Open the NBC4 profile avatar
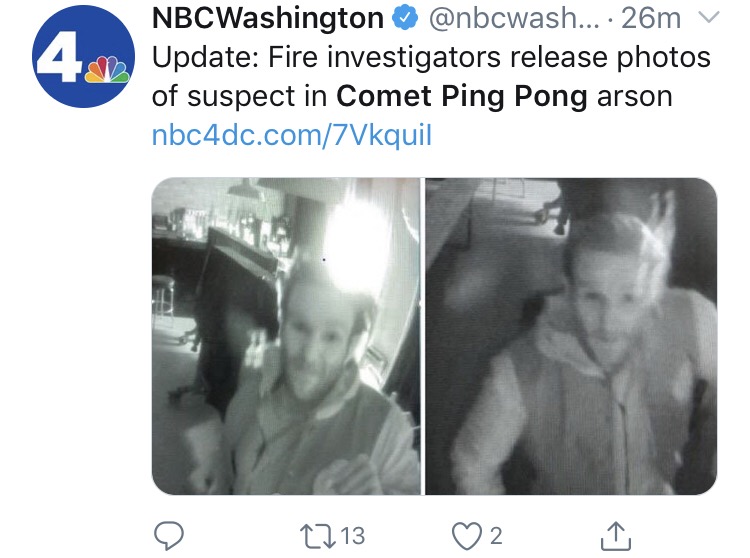750x558 pixels. (x=83, y=56)
